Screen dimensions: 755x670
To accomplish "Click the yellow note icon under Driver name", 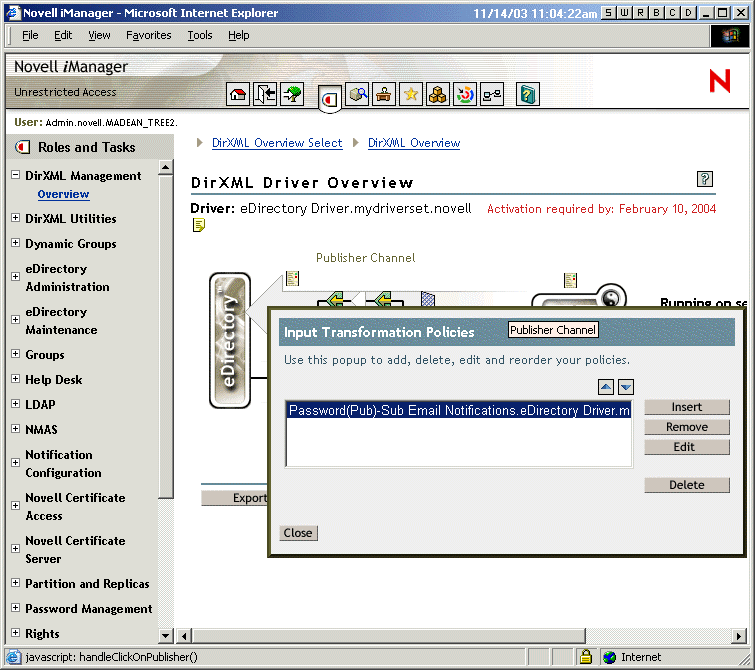I will coord(199,225).
